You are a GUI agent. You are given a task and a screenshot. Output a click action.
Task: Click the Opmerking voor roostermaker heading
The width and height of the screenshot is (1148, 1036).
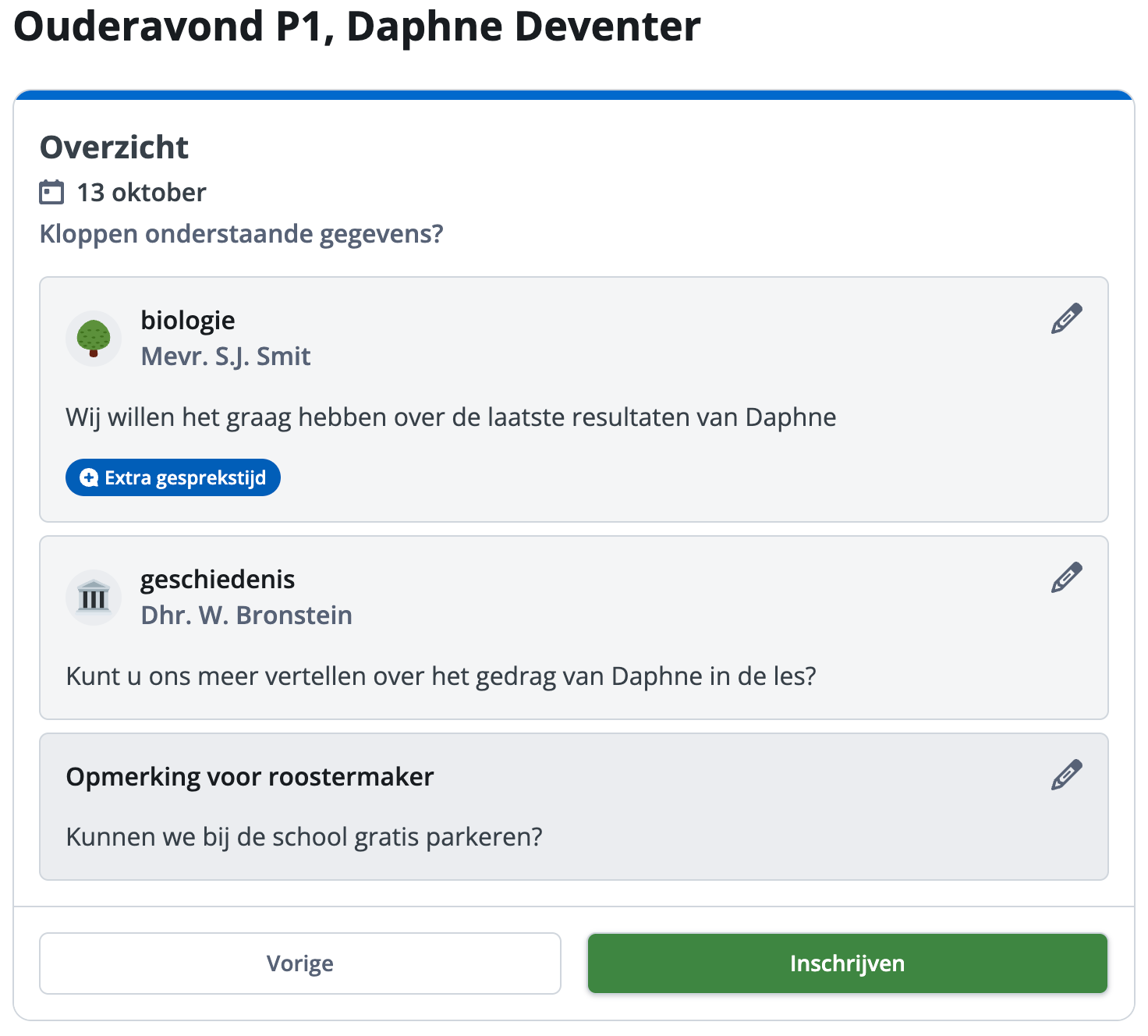coord(250,777)
